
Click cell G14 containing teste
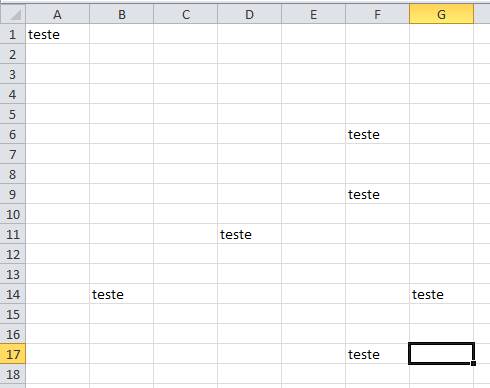pos(441,294)
